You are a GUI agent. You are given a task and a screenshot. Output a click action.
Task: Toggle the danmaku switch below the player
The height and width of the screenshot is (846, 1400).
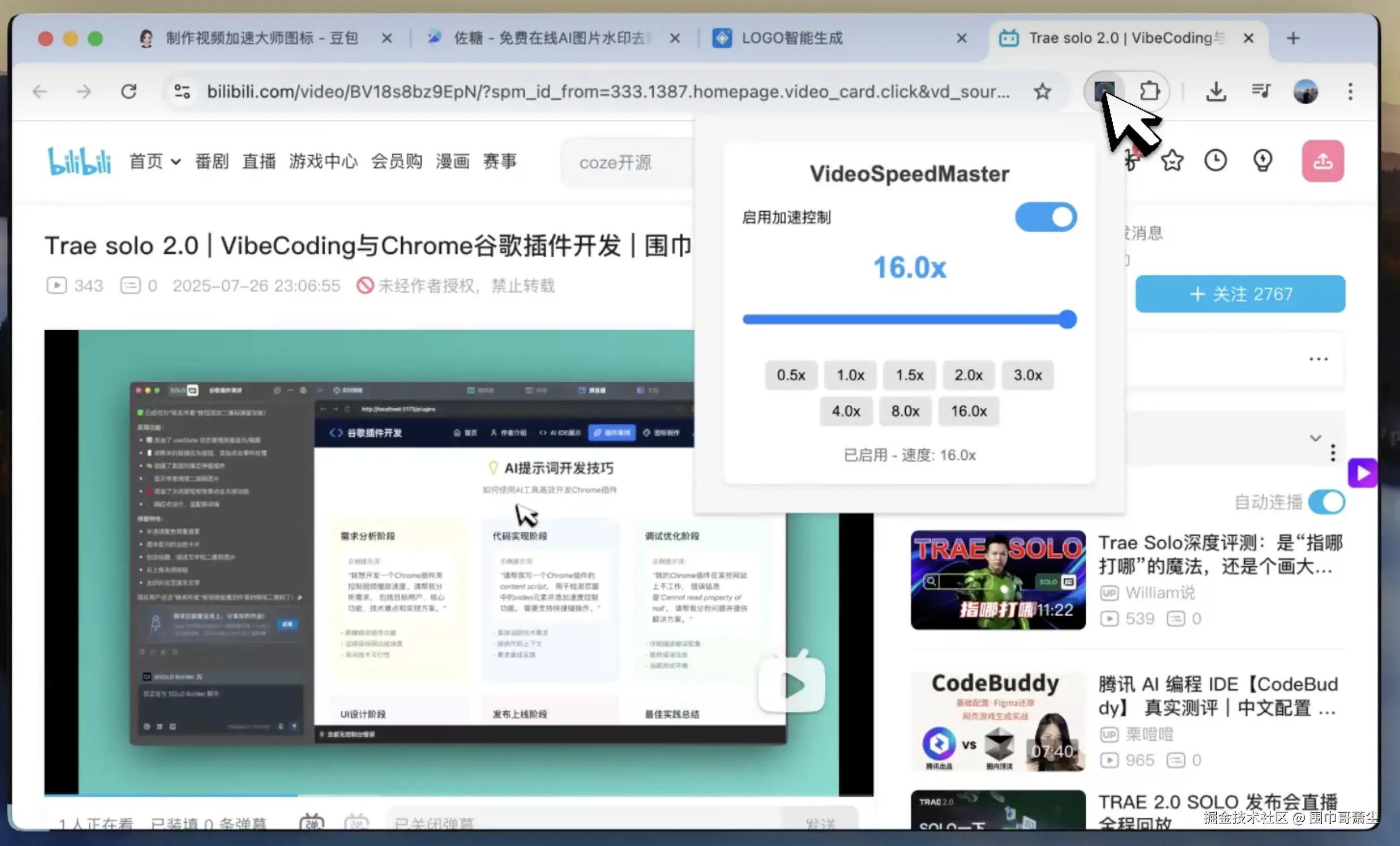pyautogui.click(x=312, y=822)
